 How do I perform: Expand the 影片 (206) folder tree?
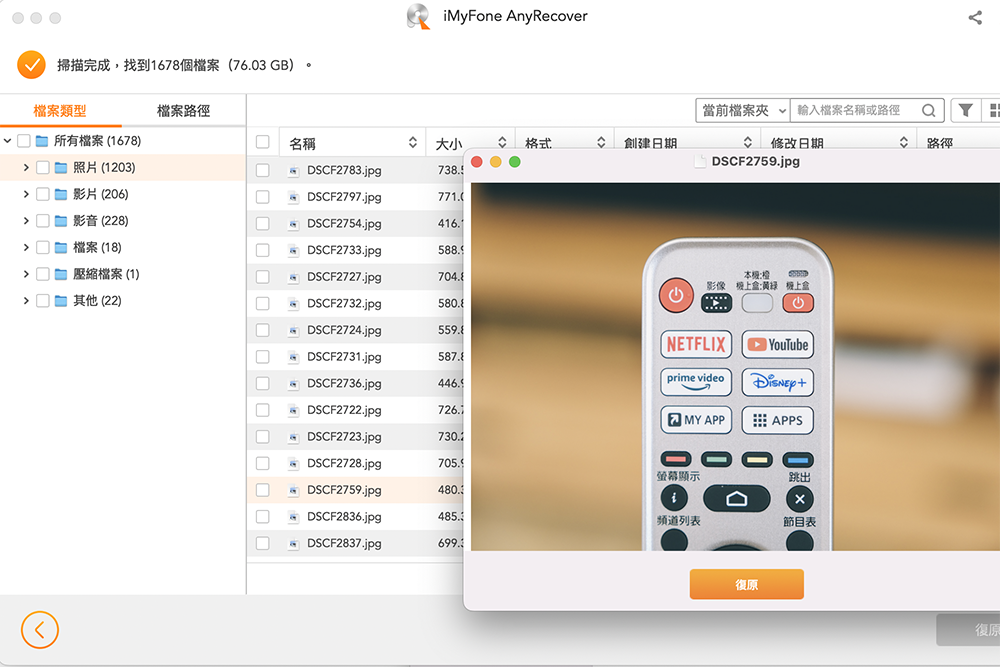(x=26, y=193)
